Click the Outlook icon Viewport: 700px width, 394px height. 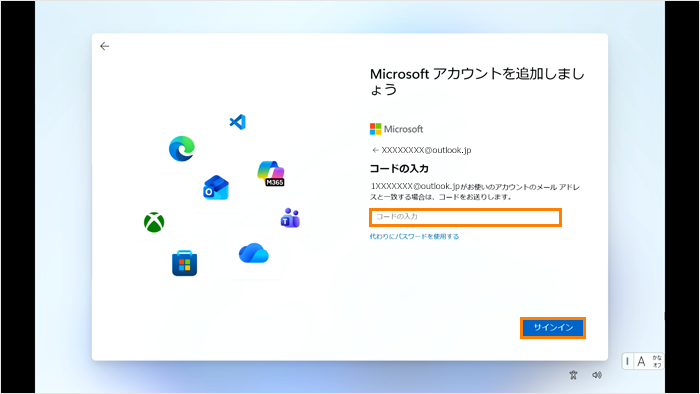216,187
